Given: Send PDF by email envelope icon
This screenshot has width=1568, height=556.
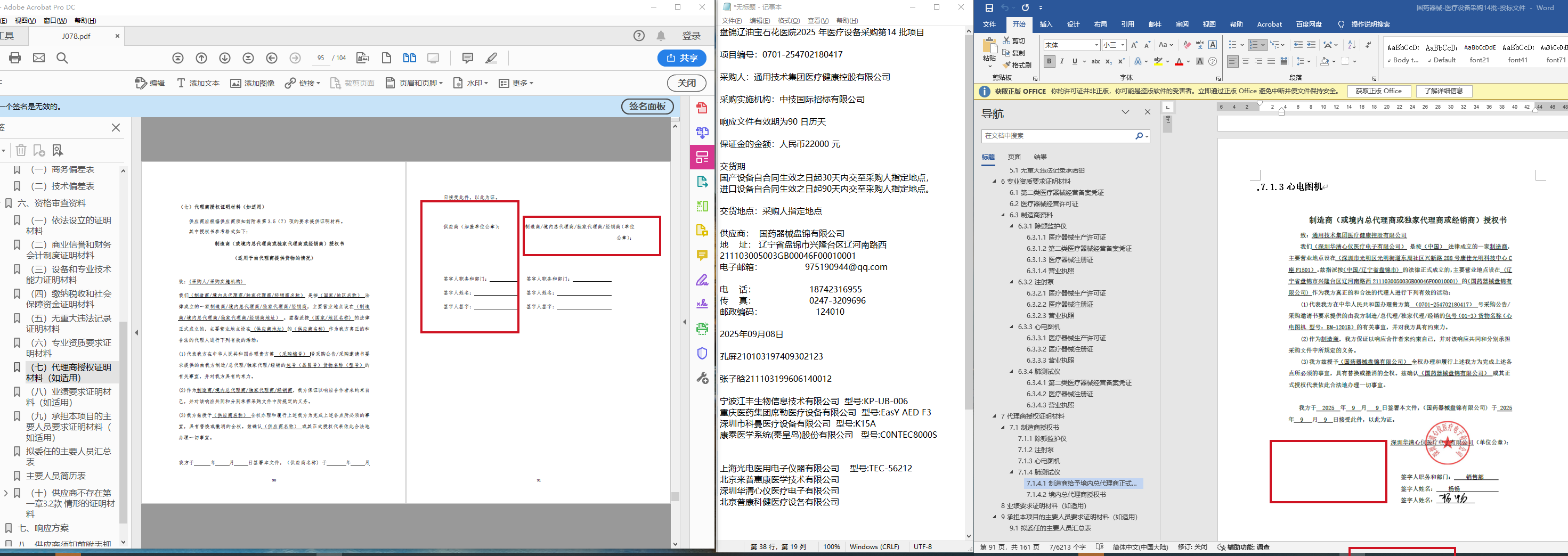Looking at the screenshot, I should (x=39, y=58).
